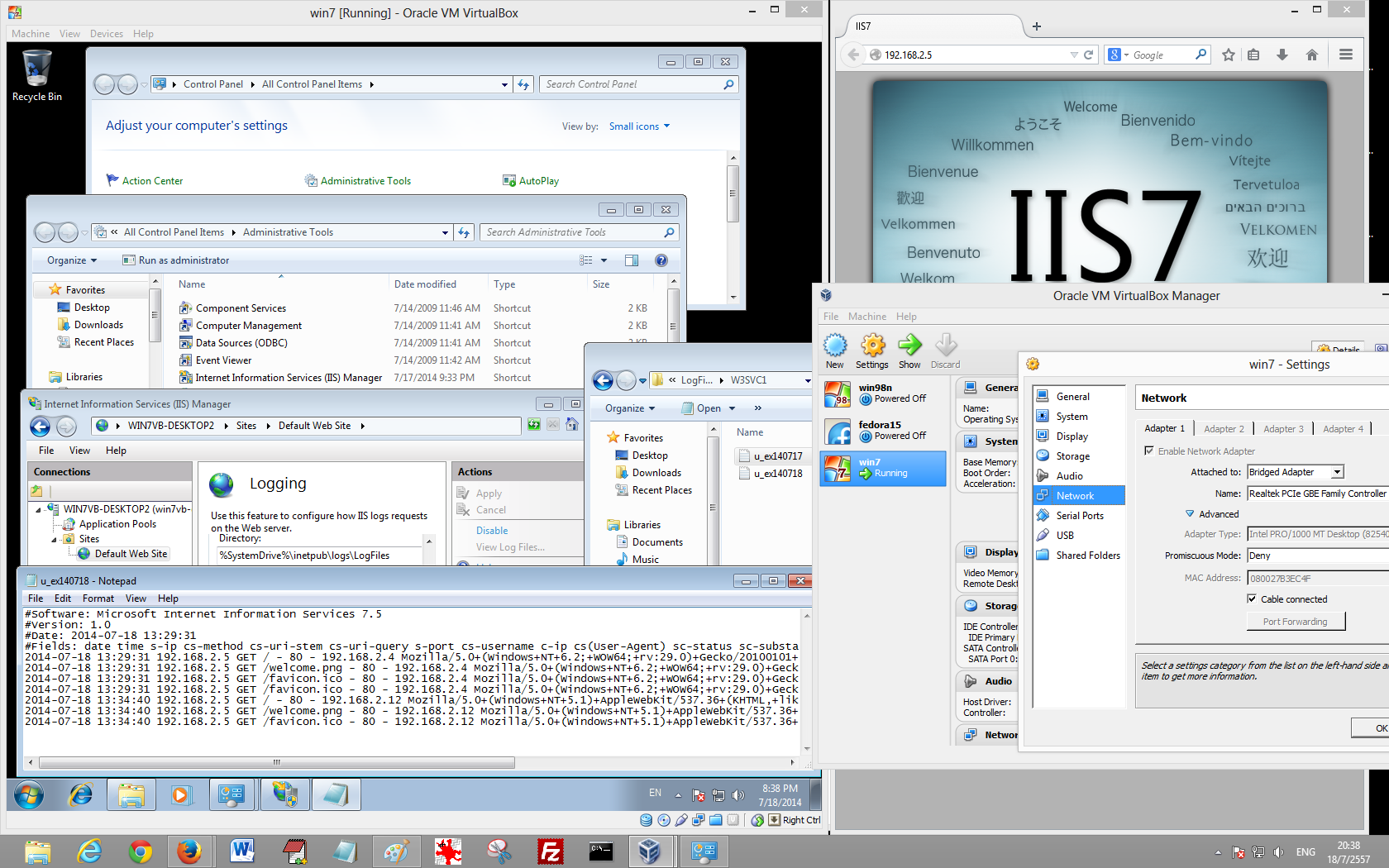Open Shared Folders category in win7 Settings
Screen dimensions: 1389x868
(1079, 556)
